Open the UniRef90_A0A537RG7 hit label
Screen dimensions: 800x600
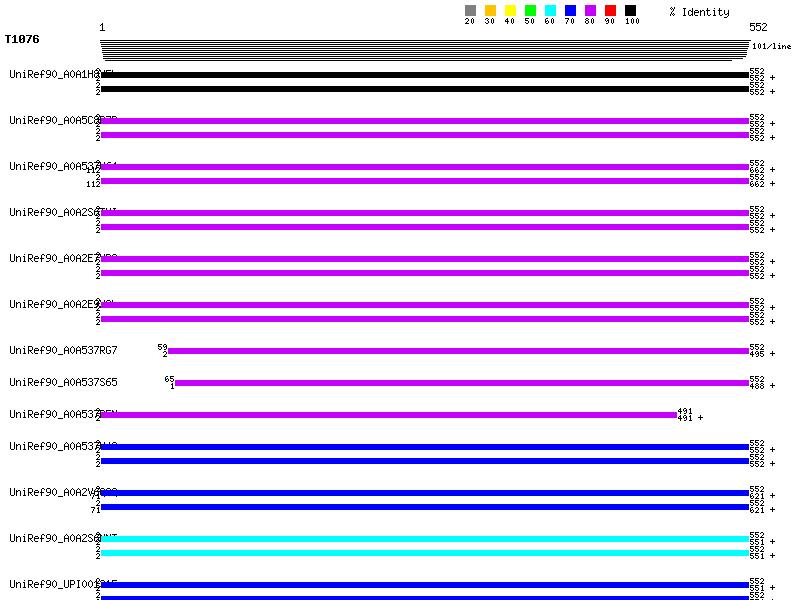(63, 350)
